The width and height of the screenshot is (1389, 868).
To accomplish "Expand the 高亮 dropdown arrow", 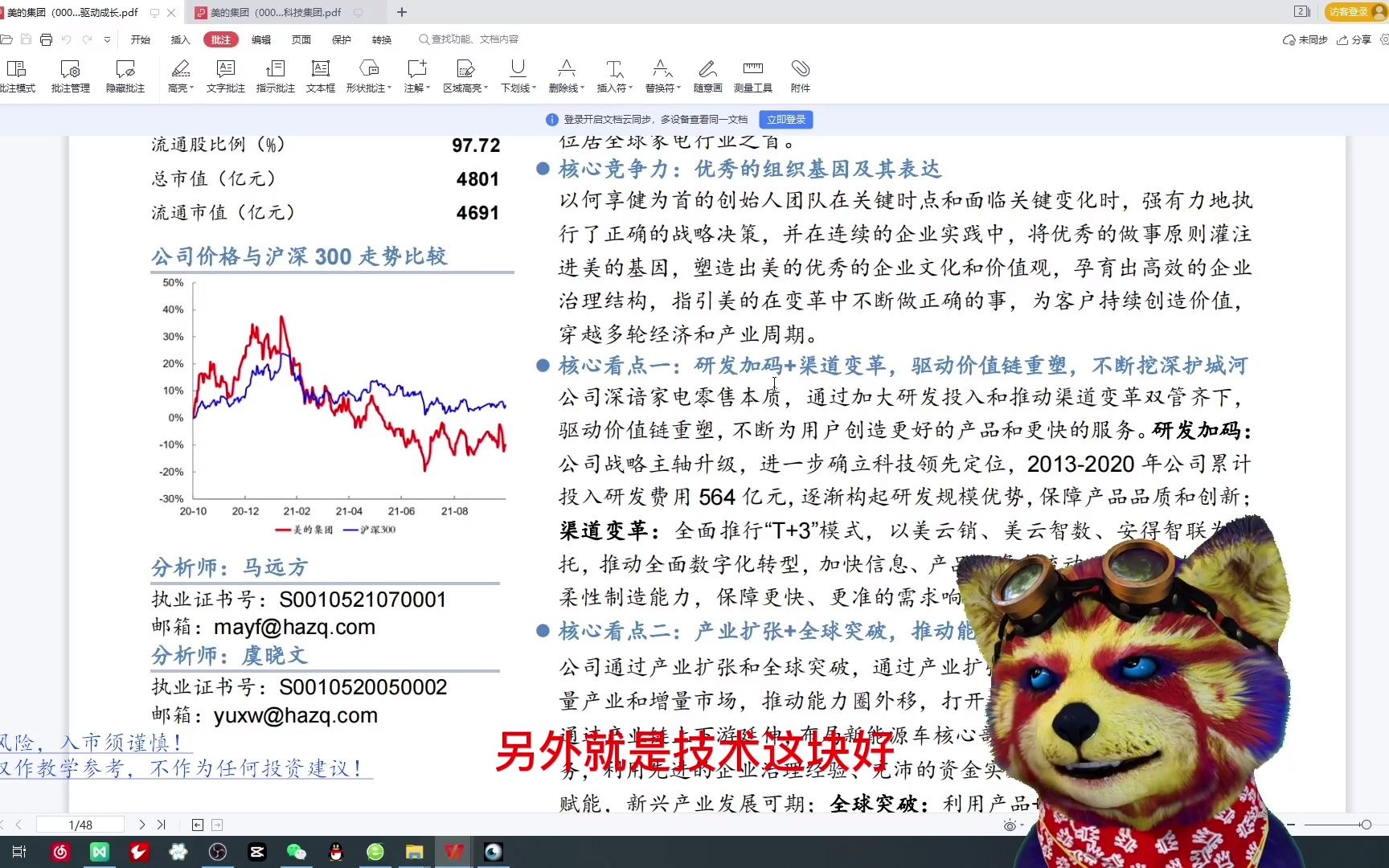I will [x=192, y=88].
